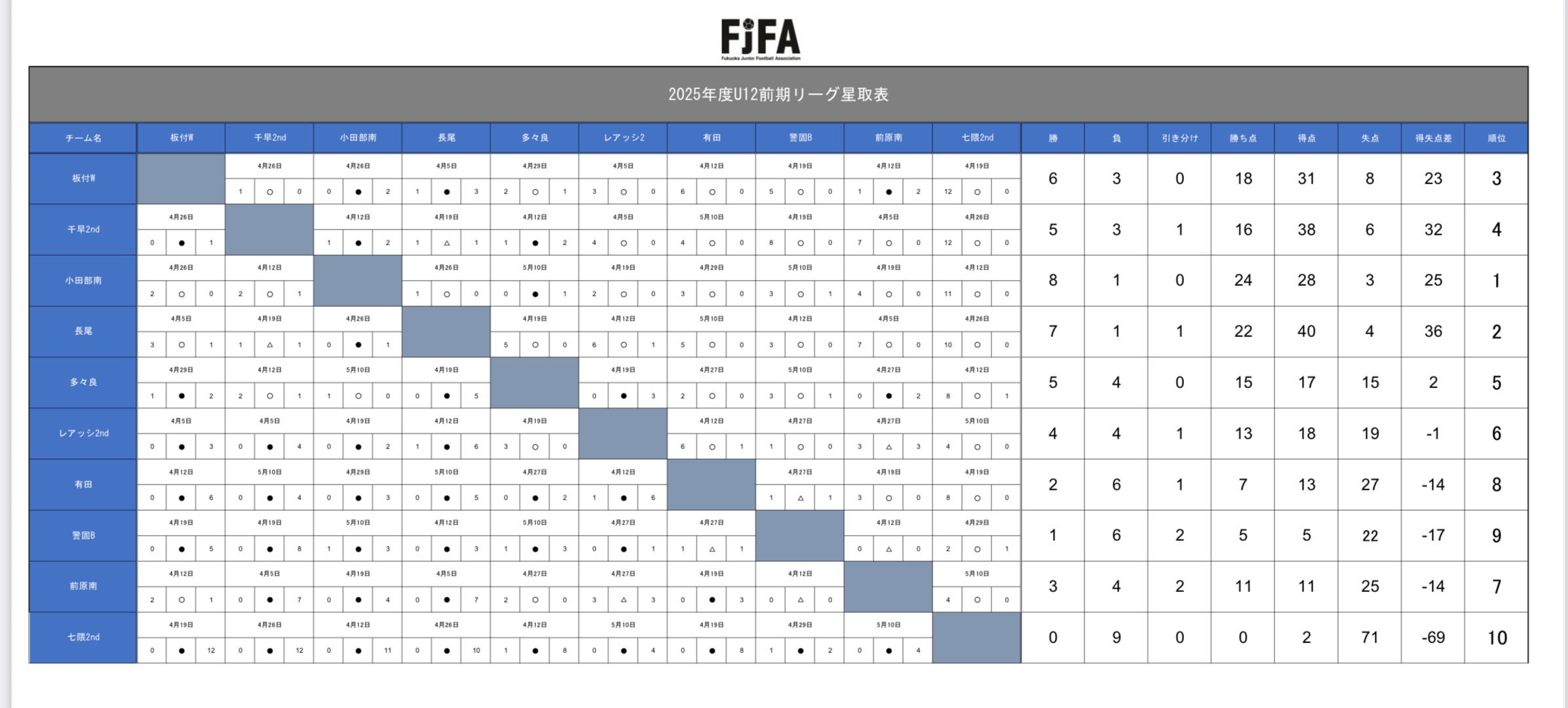This screenshot has height=708, width=1568.
Task: Click the -69 goal difference cell
Action: (x=1433, y=637)
